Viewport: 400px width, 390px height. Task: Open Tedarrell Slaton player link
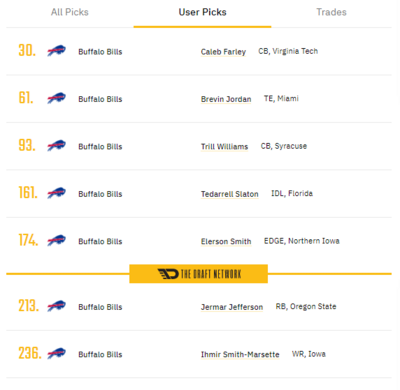coord(229,194)
